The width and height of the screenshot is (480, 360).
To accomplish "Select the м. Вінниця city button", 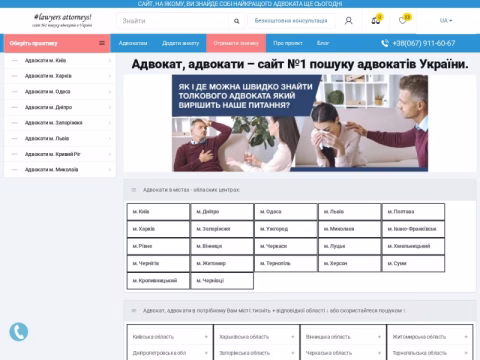I will pyautogui.click(x=222, y=246).
